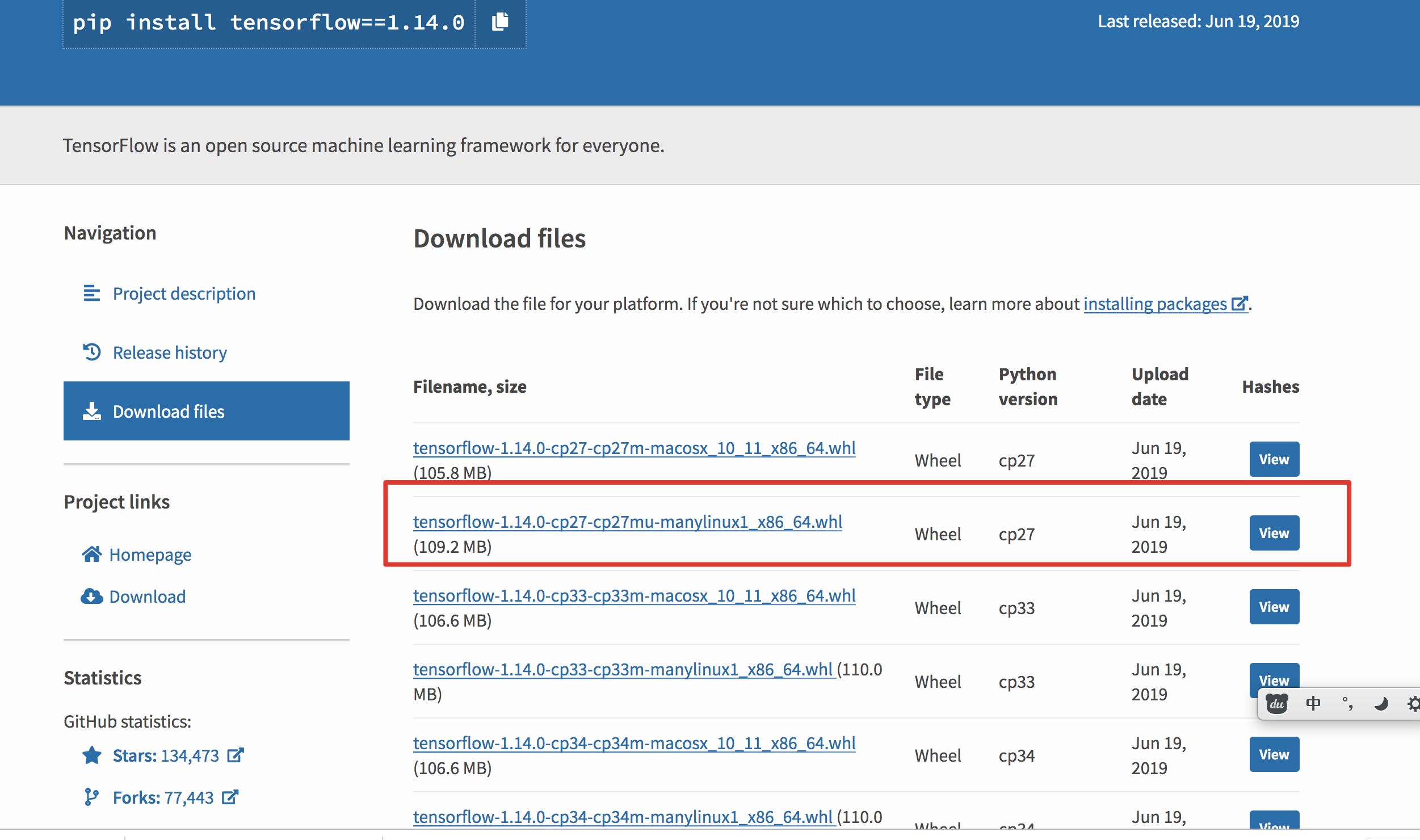Click the du bear input method icon
The image size is (1420, 840).
(1277, 704)
